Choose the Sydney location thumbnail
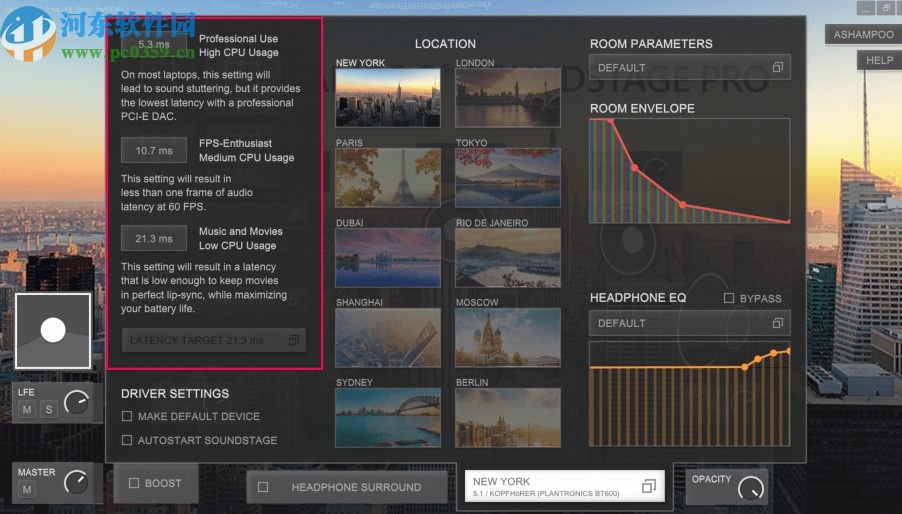The width and height of the screenshot is (902, 514). [388, 417]
